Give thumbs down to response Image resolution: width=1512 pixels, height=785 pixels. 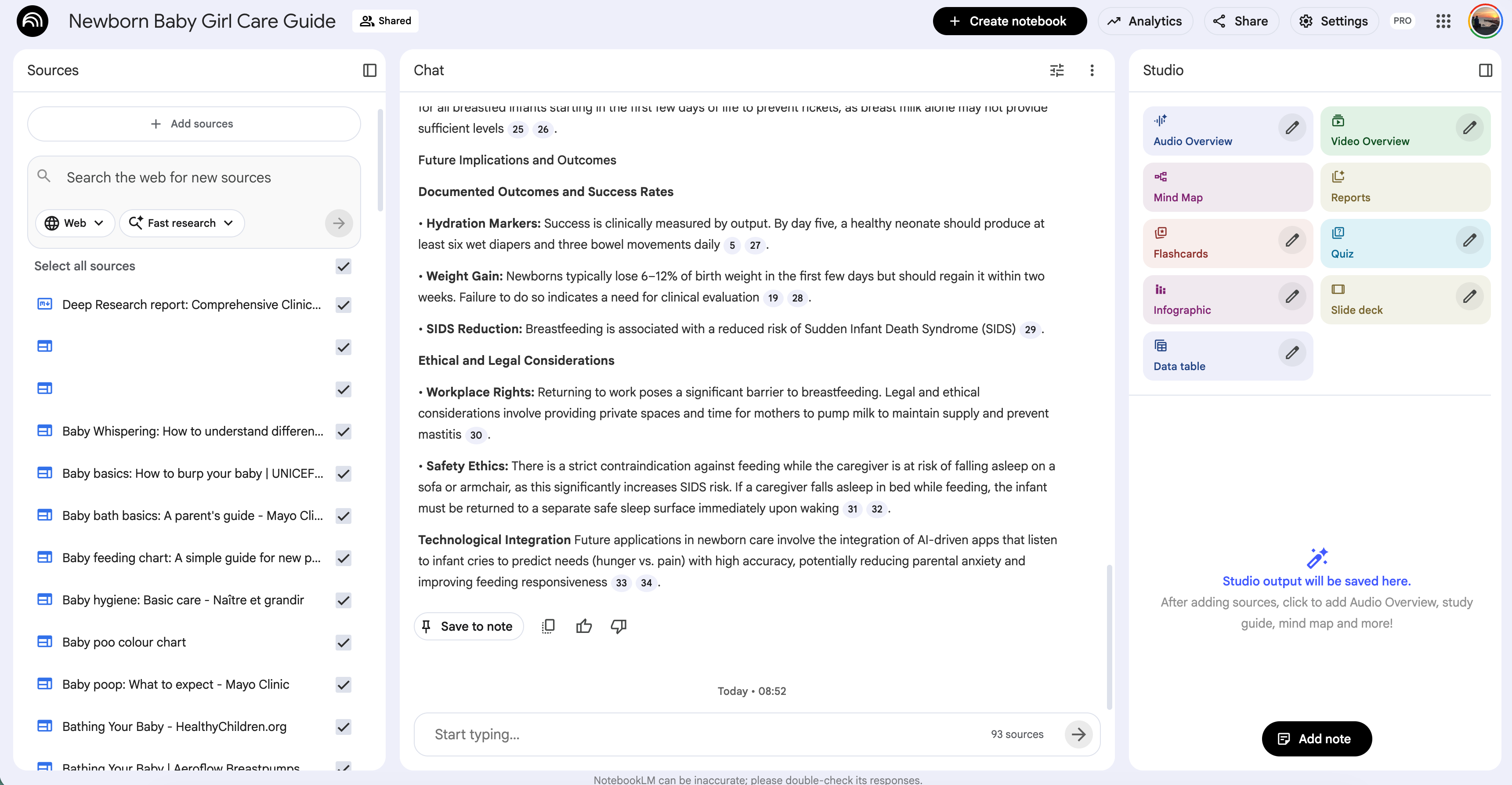619,626
